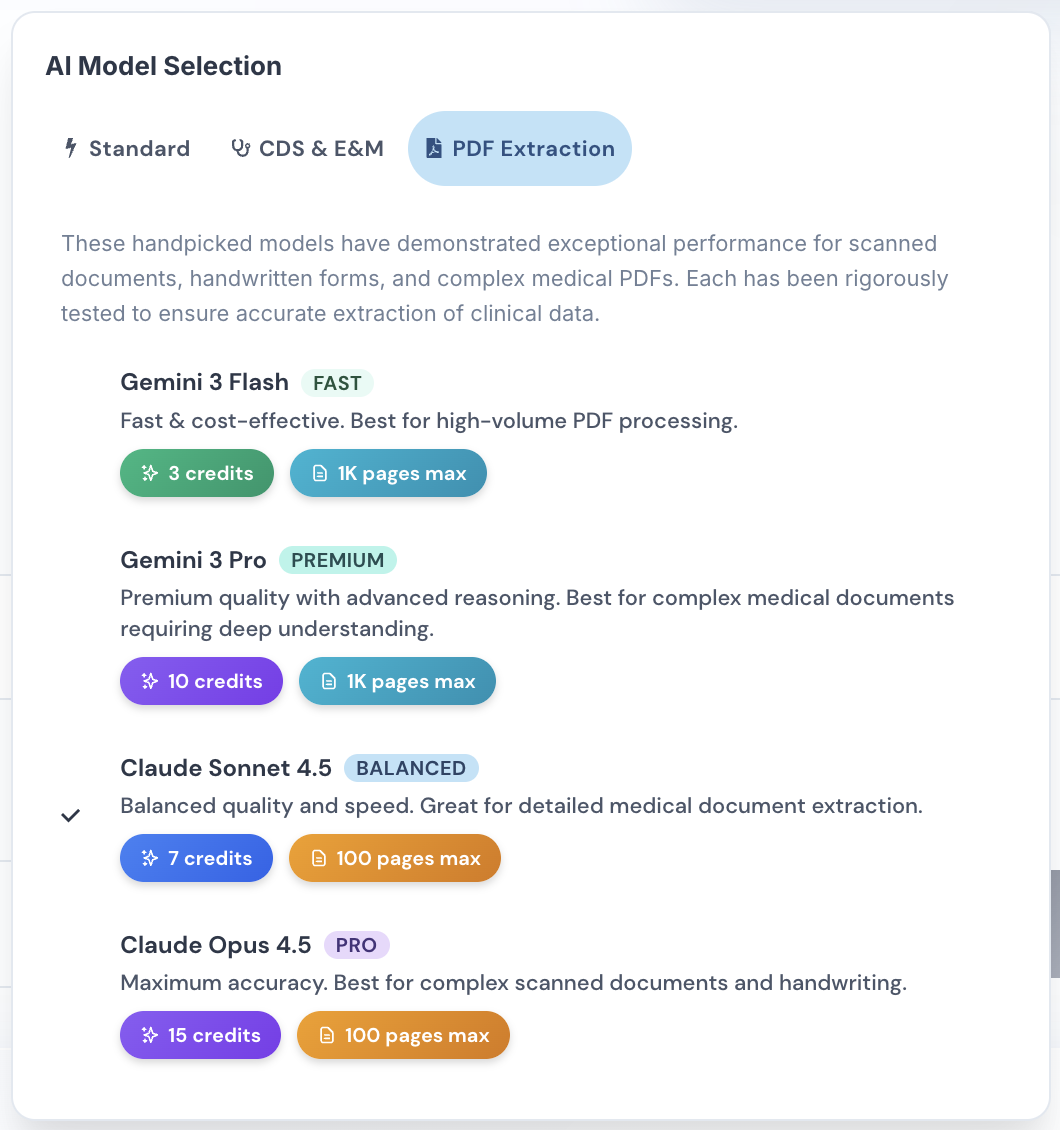Viewport: 1060px width, 1130px height.
Task: Click the document icon in Claude Opus 100 pages badge
Action: pyautogui.click(x=326, y=1035)
